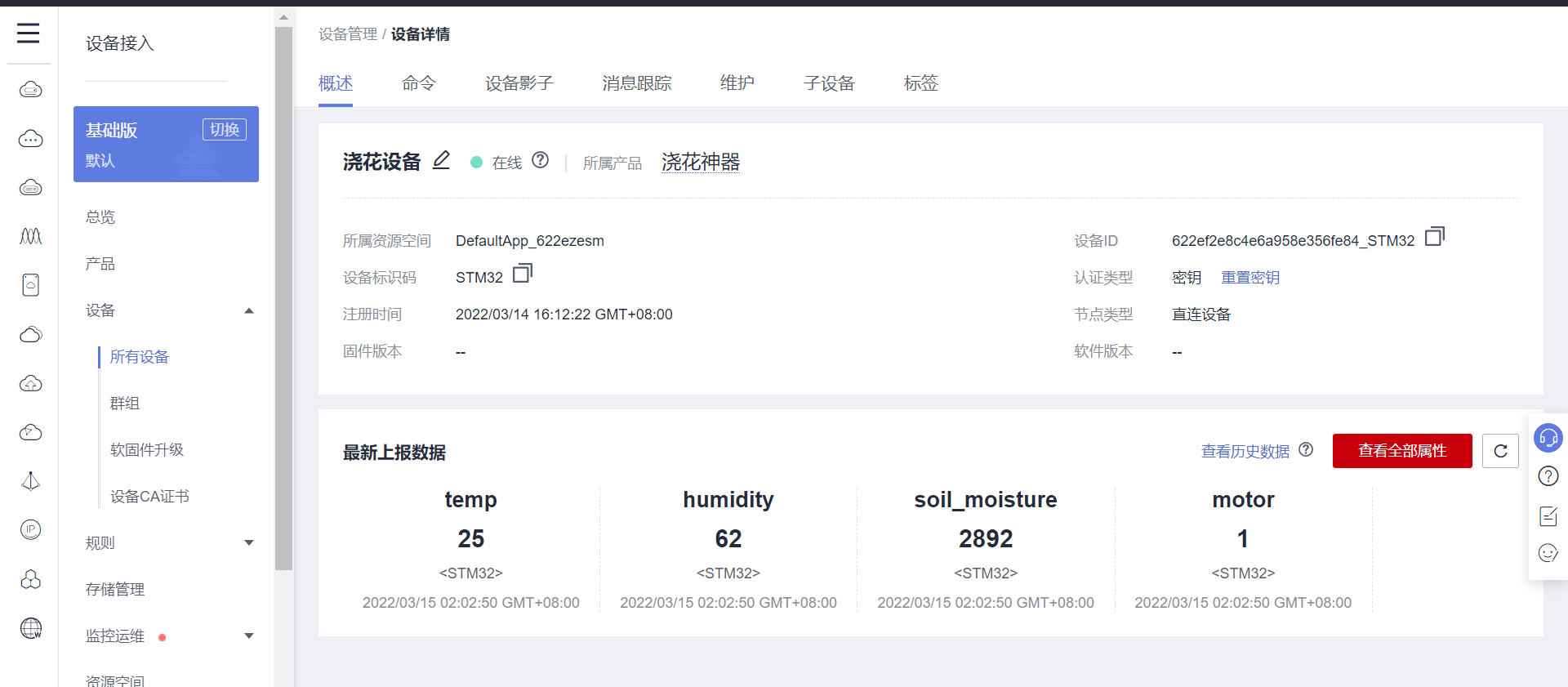The height and width of the screenshot is (687, 1568).
Task: Switch to the 消息跟踪 tab
Action: (637, 83)
